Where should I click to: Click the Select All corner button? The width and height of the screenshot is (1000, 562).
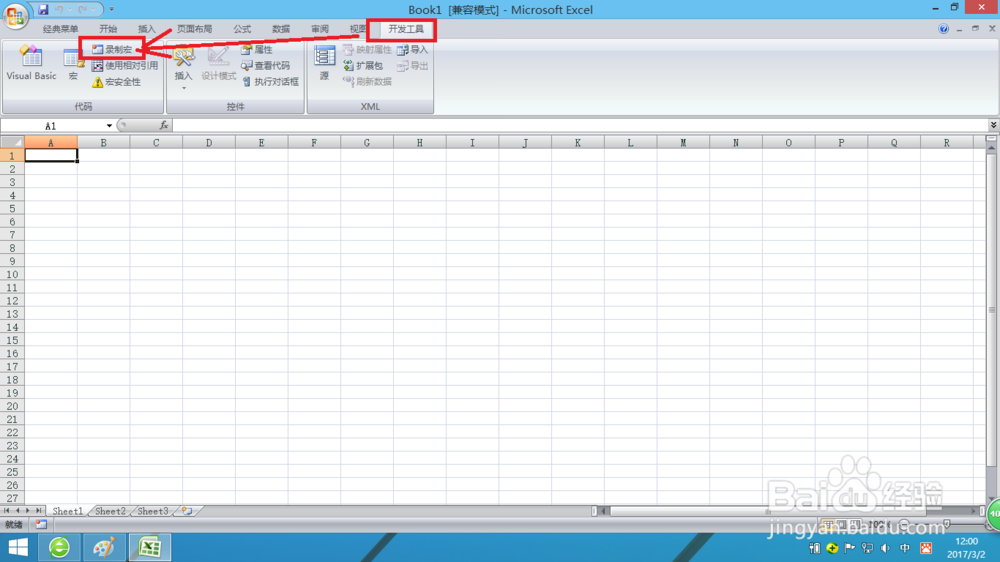pos(12,142)
